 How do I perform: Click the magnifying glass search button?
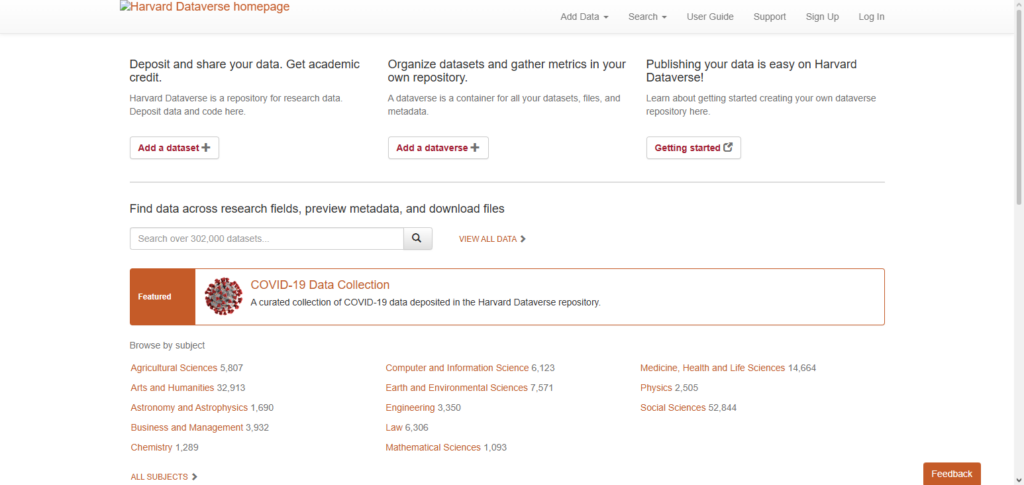click(417, 238)
